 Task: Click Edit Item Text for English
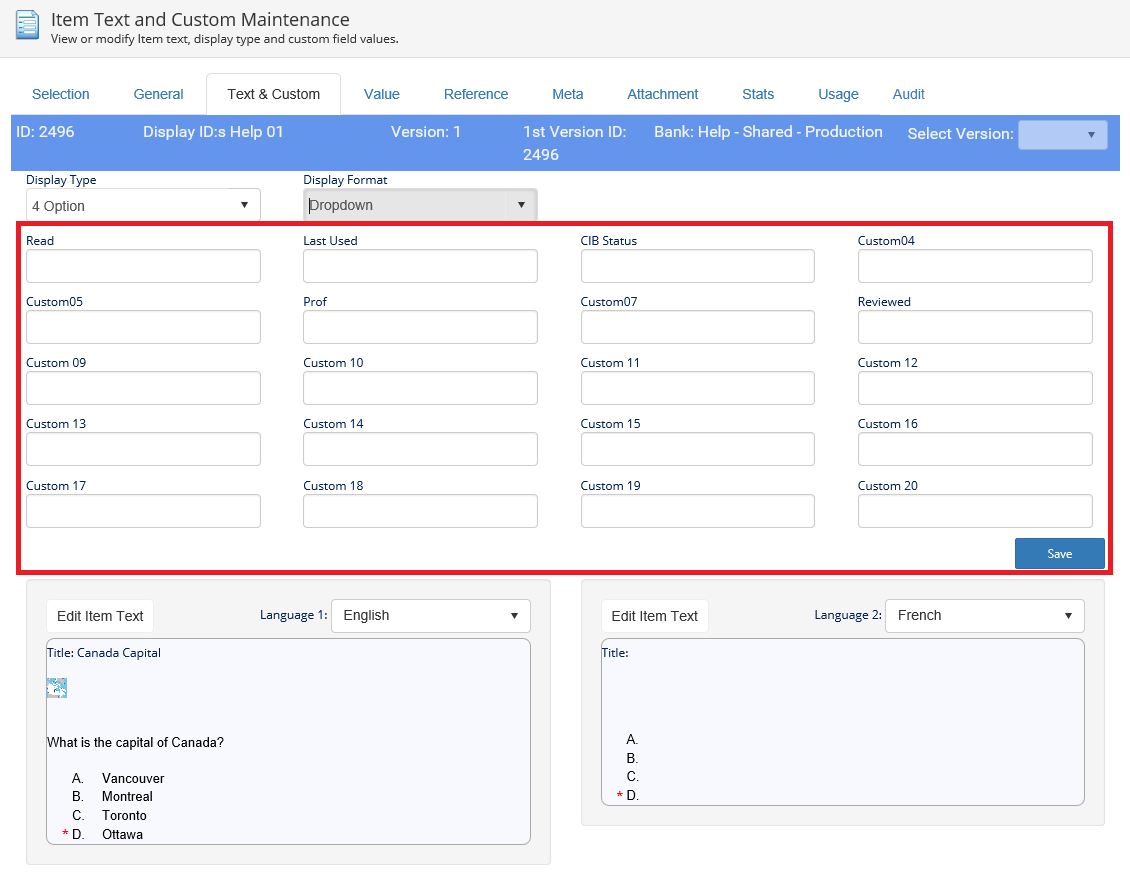coord(100,616)
